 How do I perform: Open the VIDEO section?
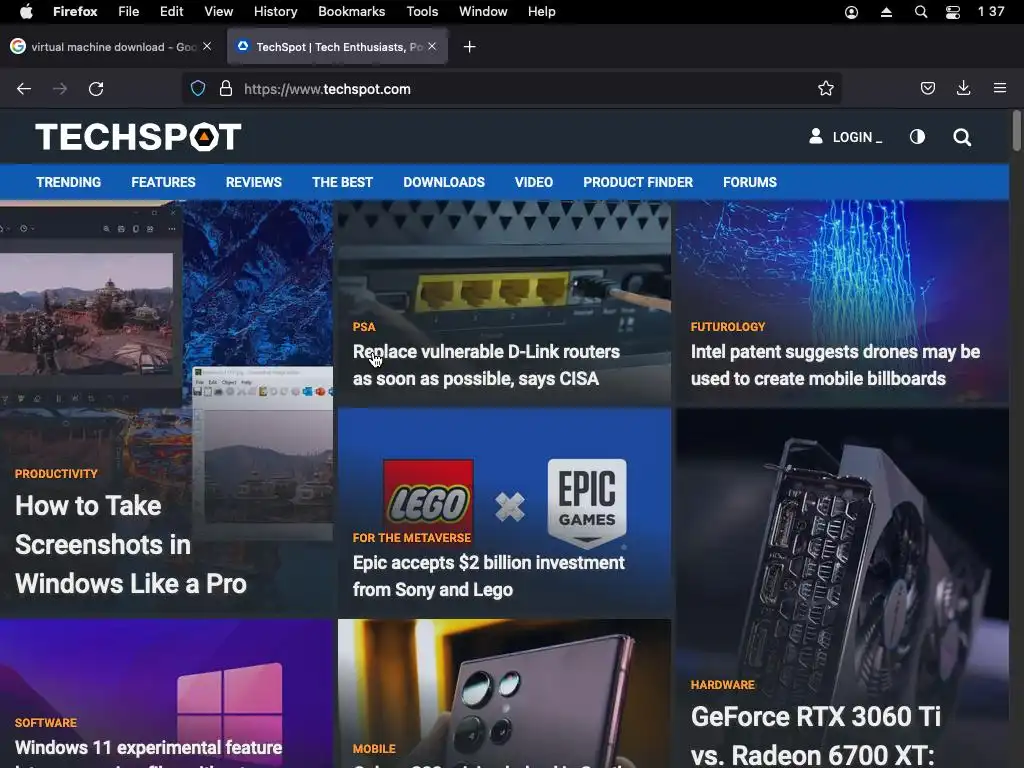pyautogui.click(x=534, y=182)
